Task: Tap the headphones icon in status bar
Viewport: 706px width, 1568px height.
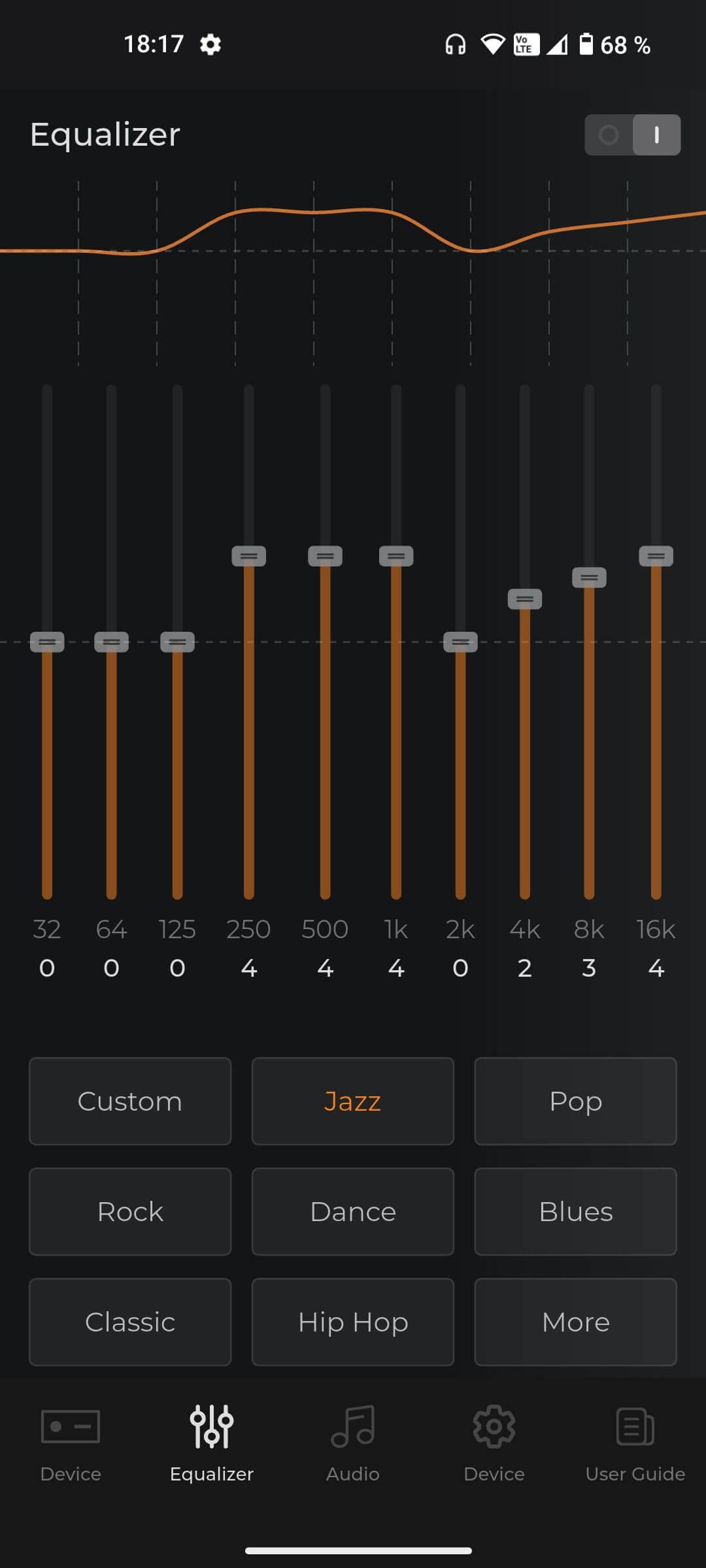Action: pyautogui.click(x=455, y=45)
